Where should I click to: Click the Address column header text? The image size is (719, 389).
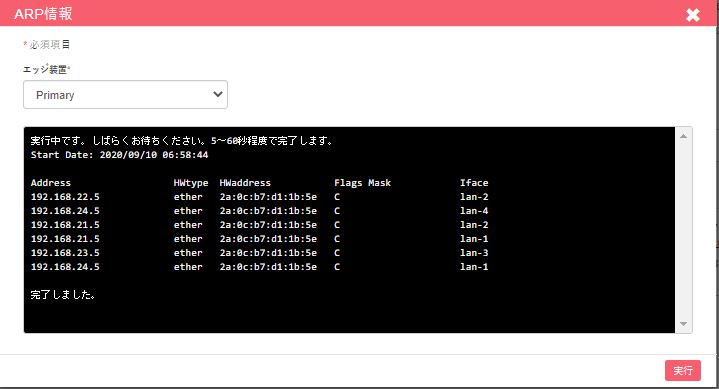click(51, 183)
